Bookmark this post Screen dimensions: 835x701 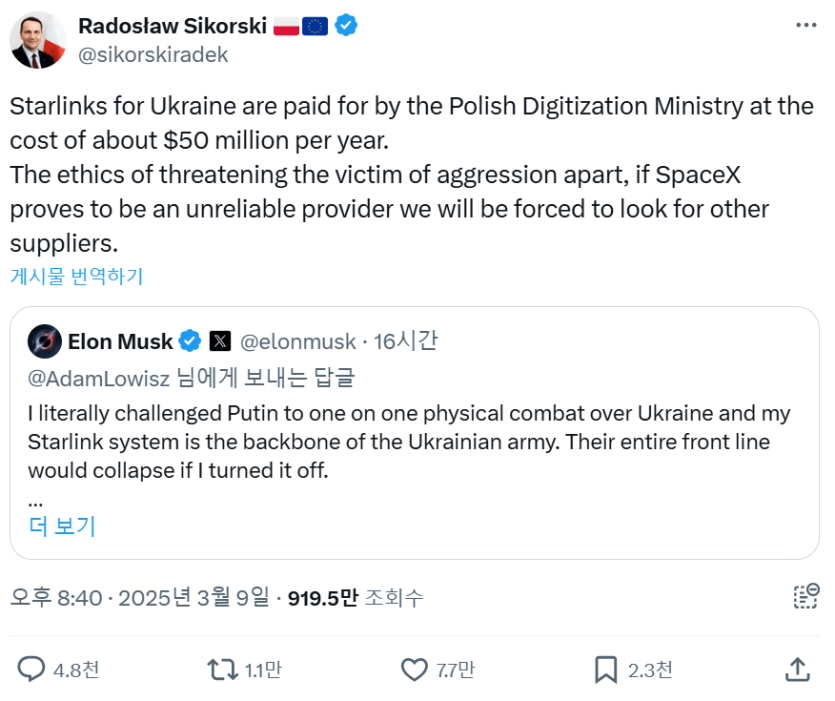[605, 669]
